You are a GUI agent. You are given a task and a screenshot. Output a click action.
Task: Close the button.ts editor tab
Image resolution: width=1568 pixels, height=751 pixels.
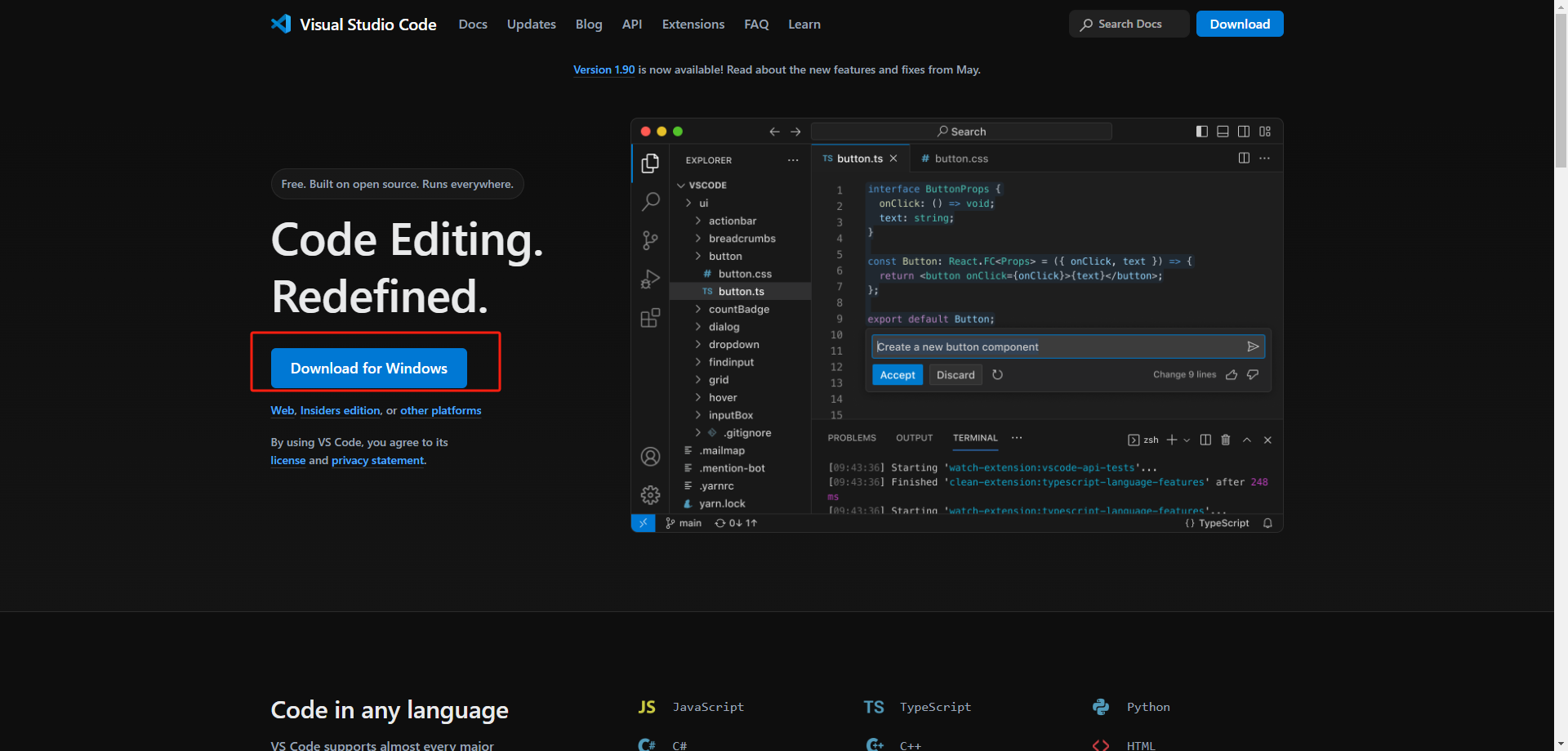tap(893, 159)
